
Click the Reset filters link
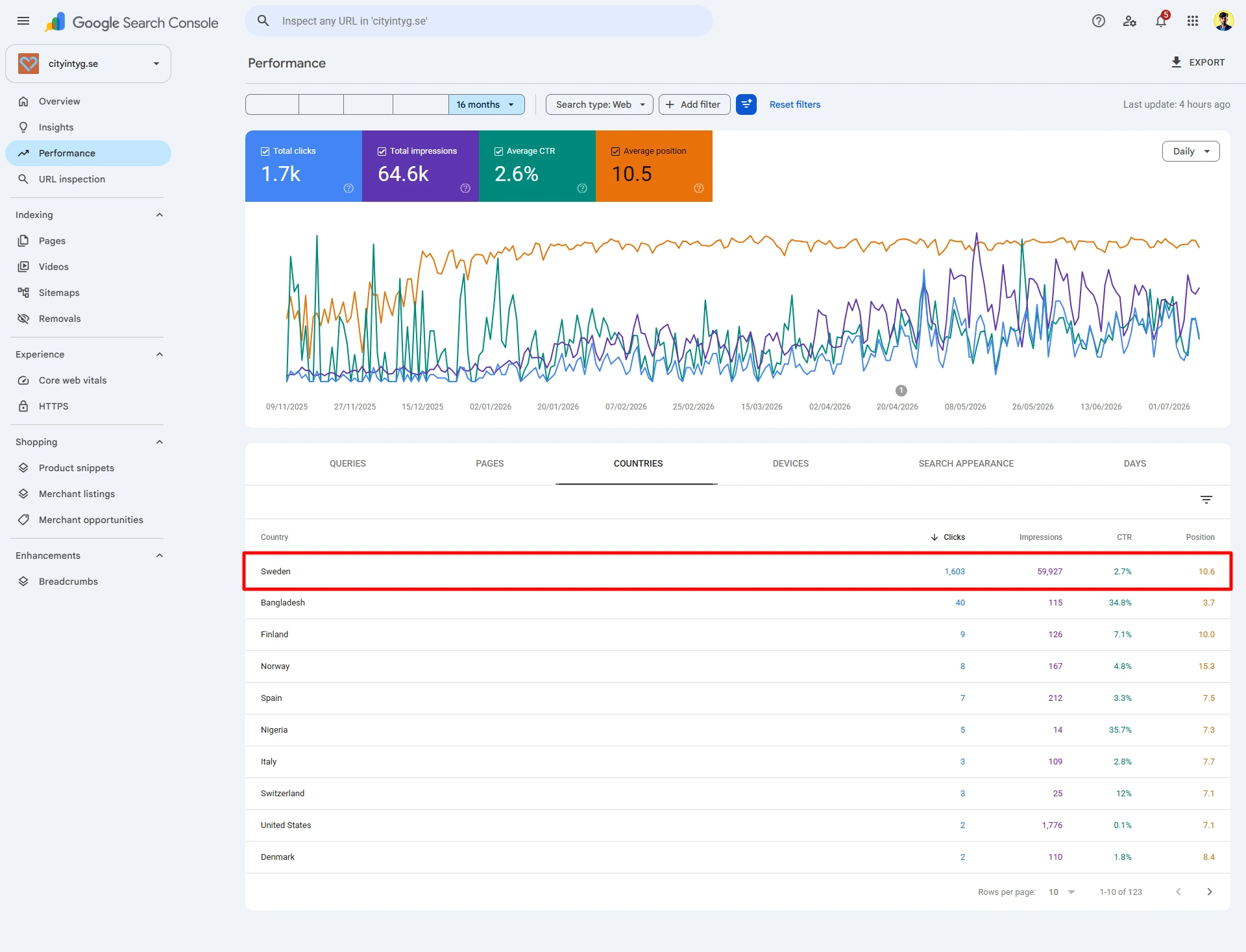[x=794, y=104]
